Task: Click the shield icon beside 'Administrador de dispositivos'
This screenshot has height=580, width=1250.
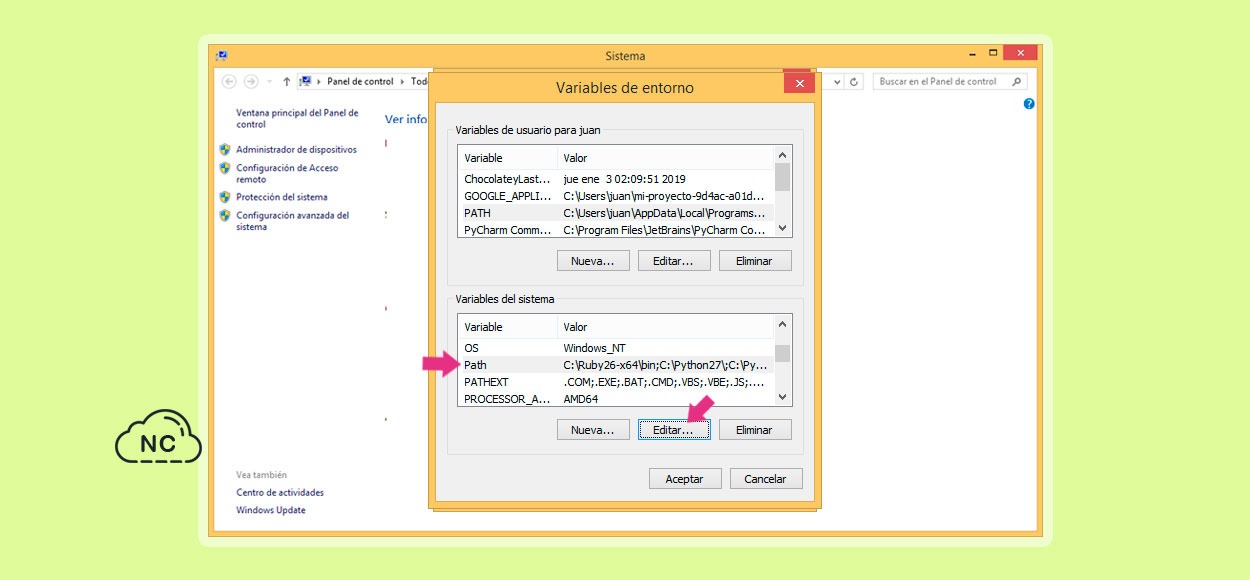Action: (225, 149)
